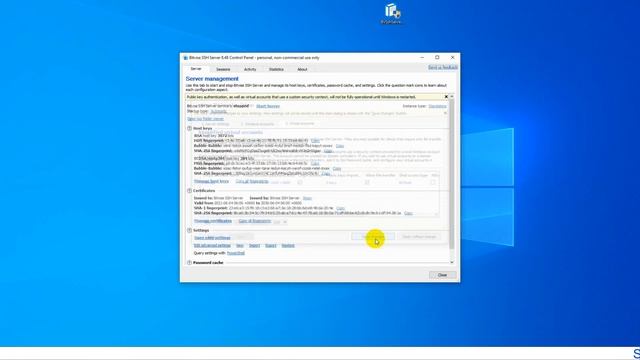Click the Server management heading
Image resolution: width=640 pixels, height=360 pixels.
[212, 79]
